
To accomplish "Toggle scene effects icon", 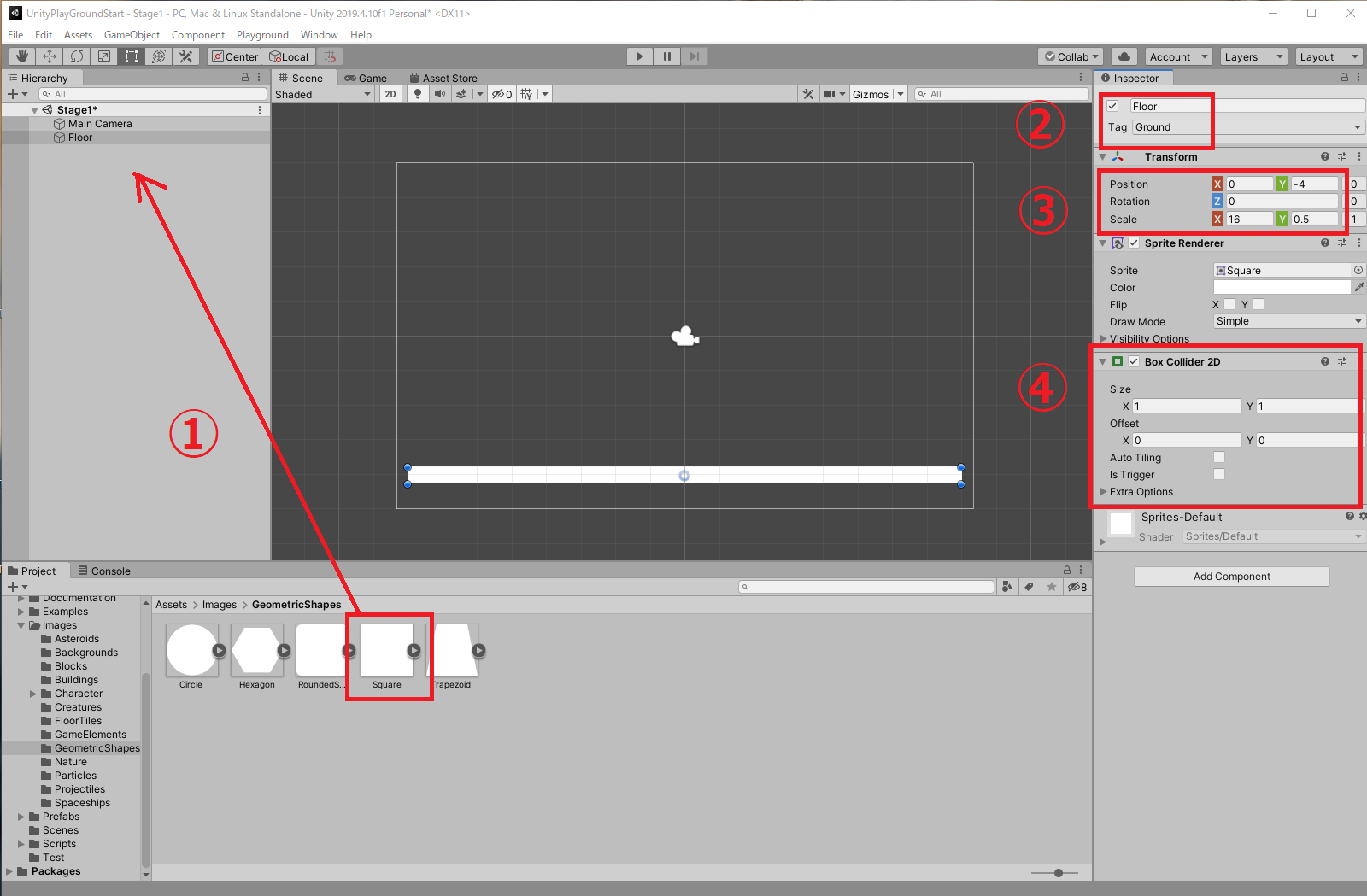I will [x=461, y=94].
